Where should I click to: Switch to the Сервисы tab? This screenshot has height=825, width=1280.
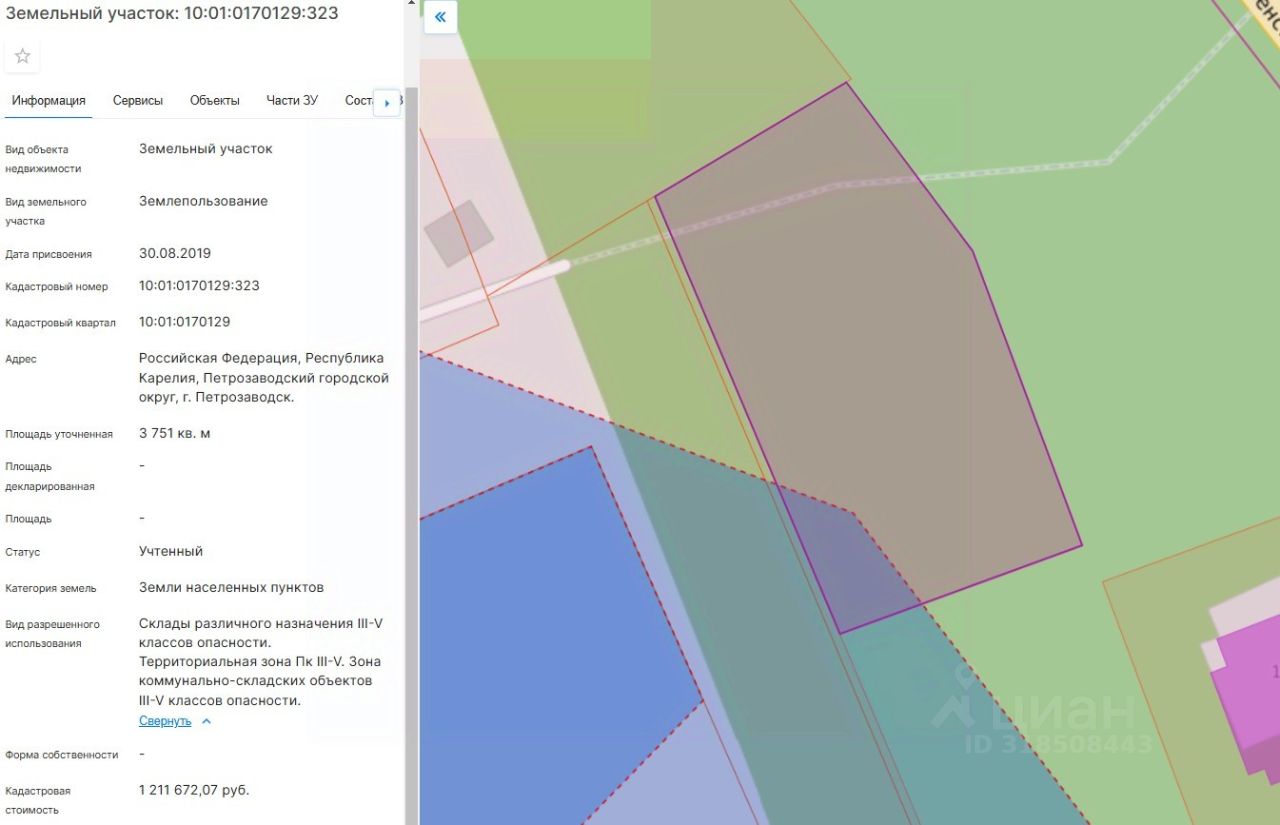tap(138, 101)
